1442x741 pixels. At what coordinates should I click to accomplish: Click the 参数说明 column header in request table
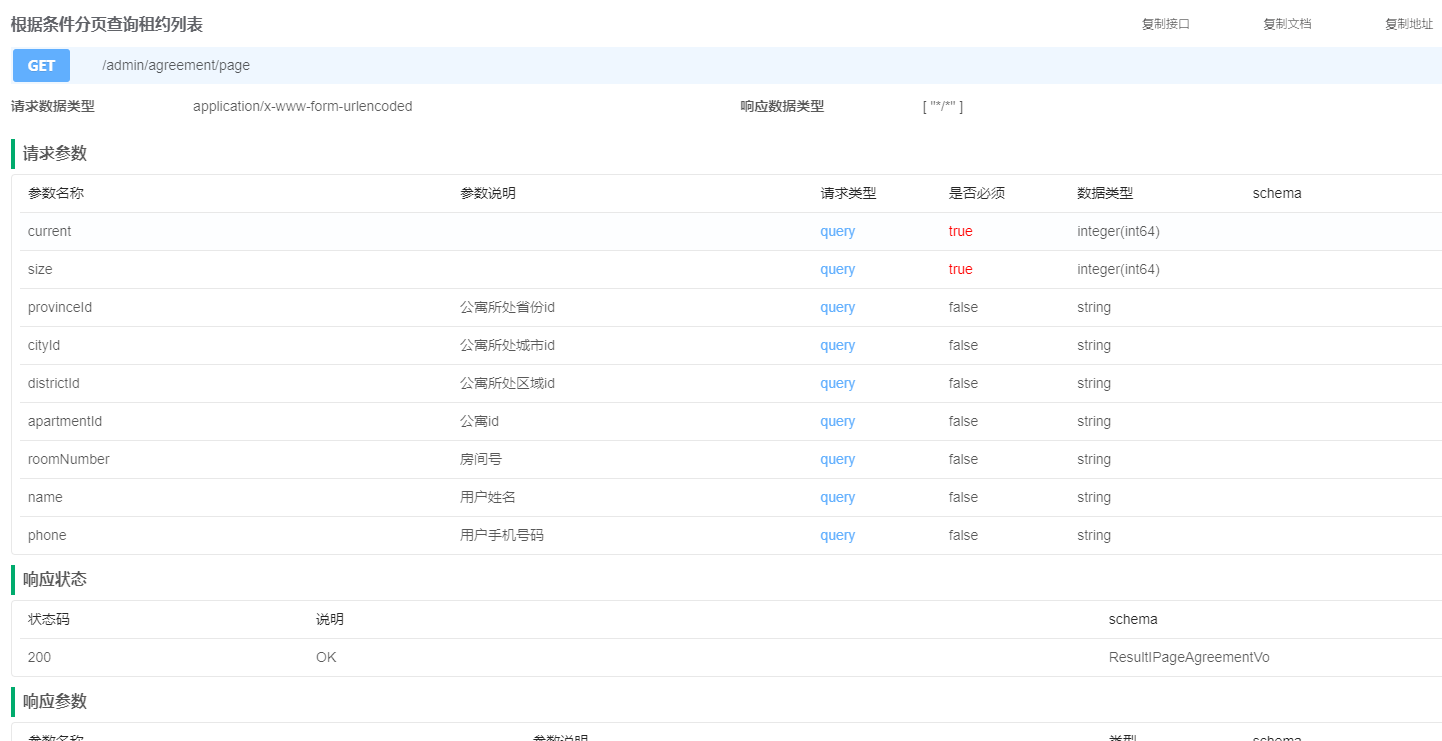[488, 193]
